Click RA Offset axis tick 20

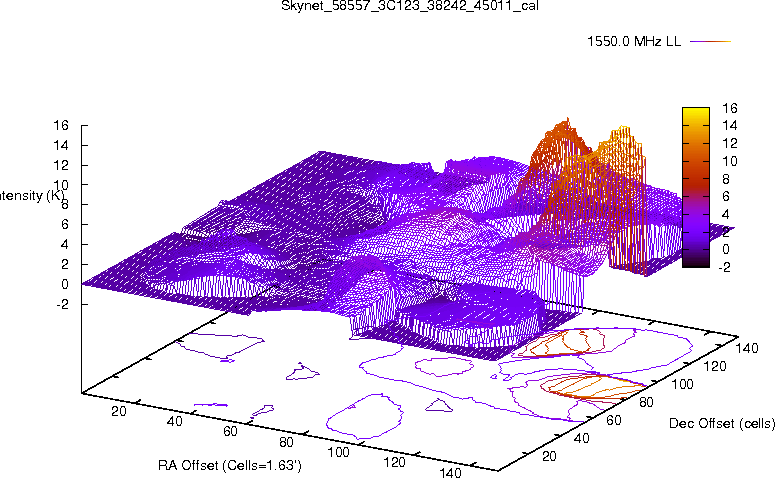(x=119, y=411)
